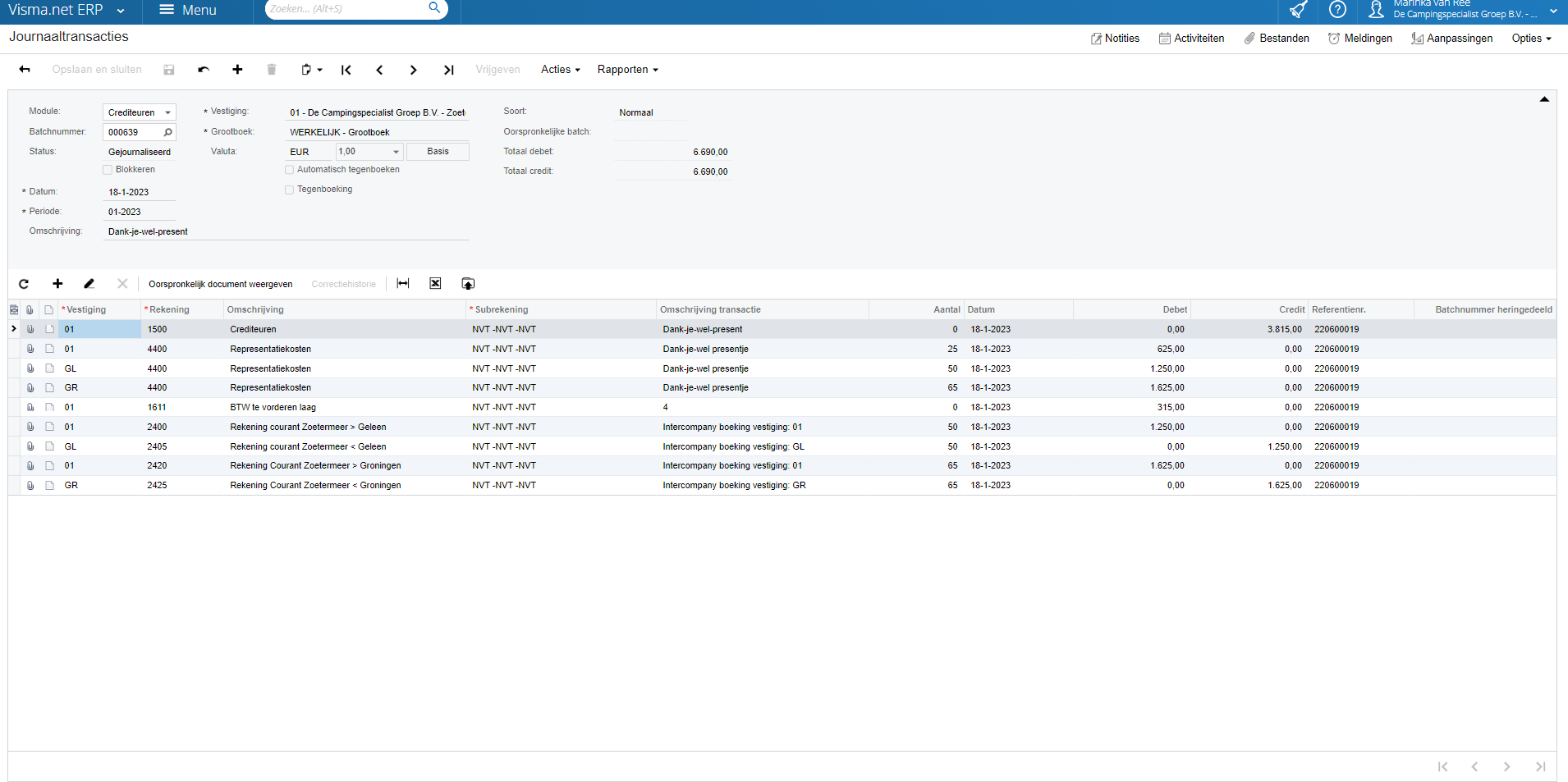Toggle the Blokkeren checkbox
The image size is (1568, 782).
point(108,170)
